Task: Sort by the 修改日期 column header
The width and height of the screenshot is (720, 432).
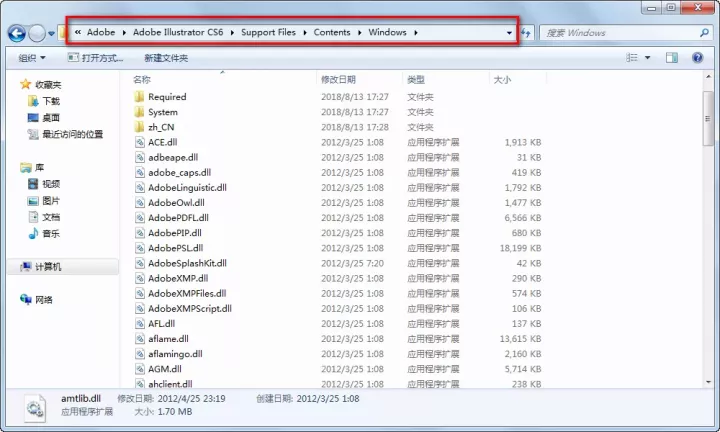Action: (338, 79)
